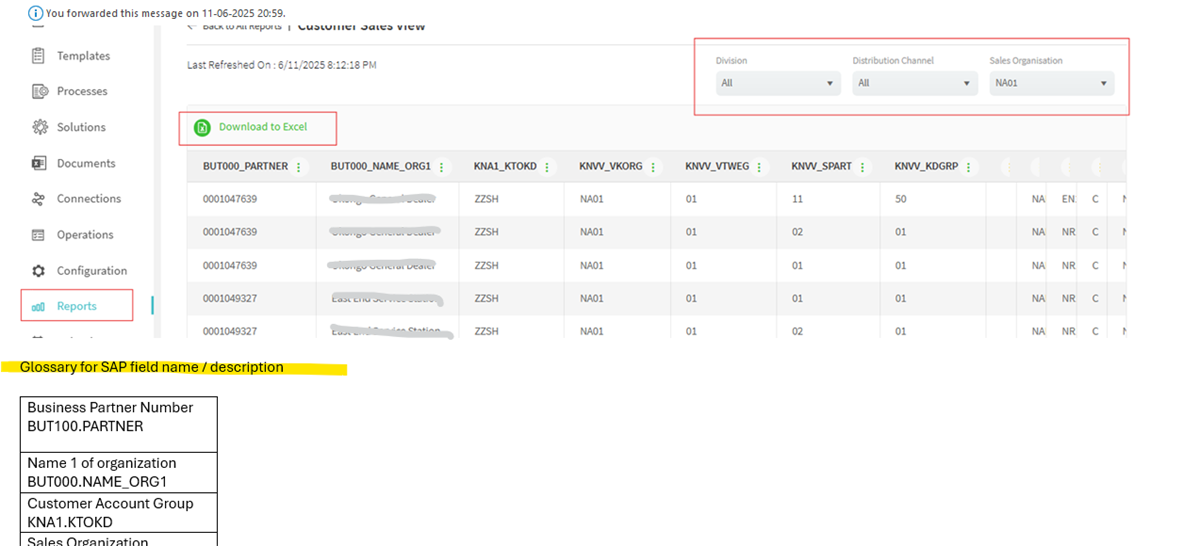Select Connections in the sidebar
The height and width of the screenshot is (546, 1200).
89,199
